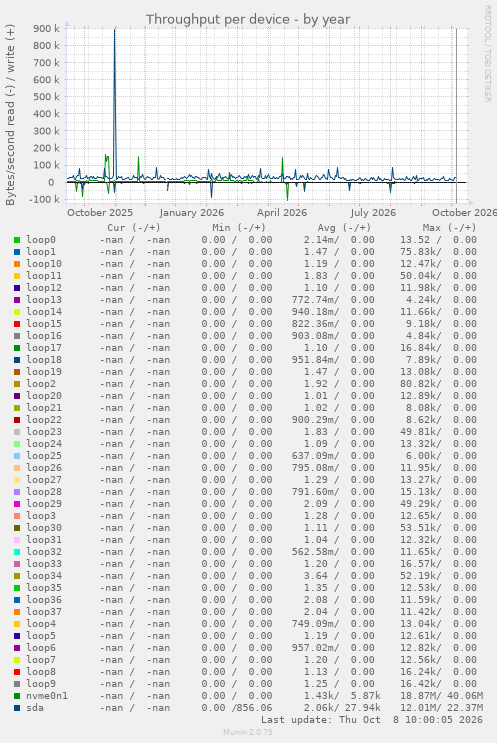Click the 'Last update' timestamp line
The width and height of the screenshot is (497, 743).
pyautogui.click(x=372, y=720)
